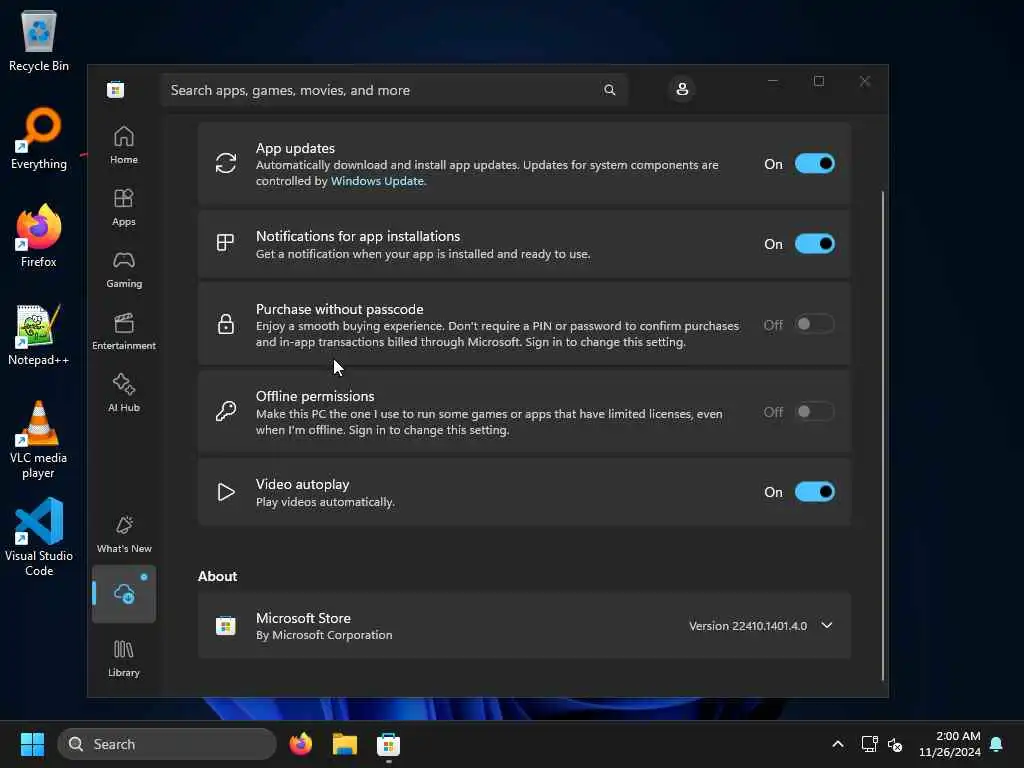Image resolution: width=1024 pixels, height=768 pixels.
Task: Select Everything desktop shortcut
Action: pyautogui.click(x=39, y=138)
